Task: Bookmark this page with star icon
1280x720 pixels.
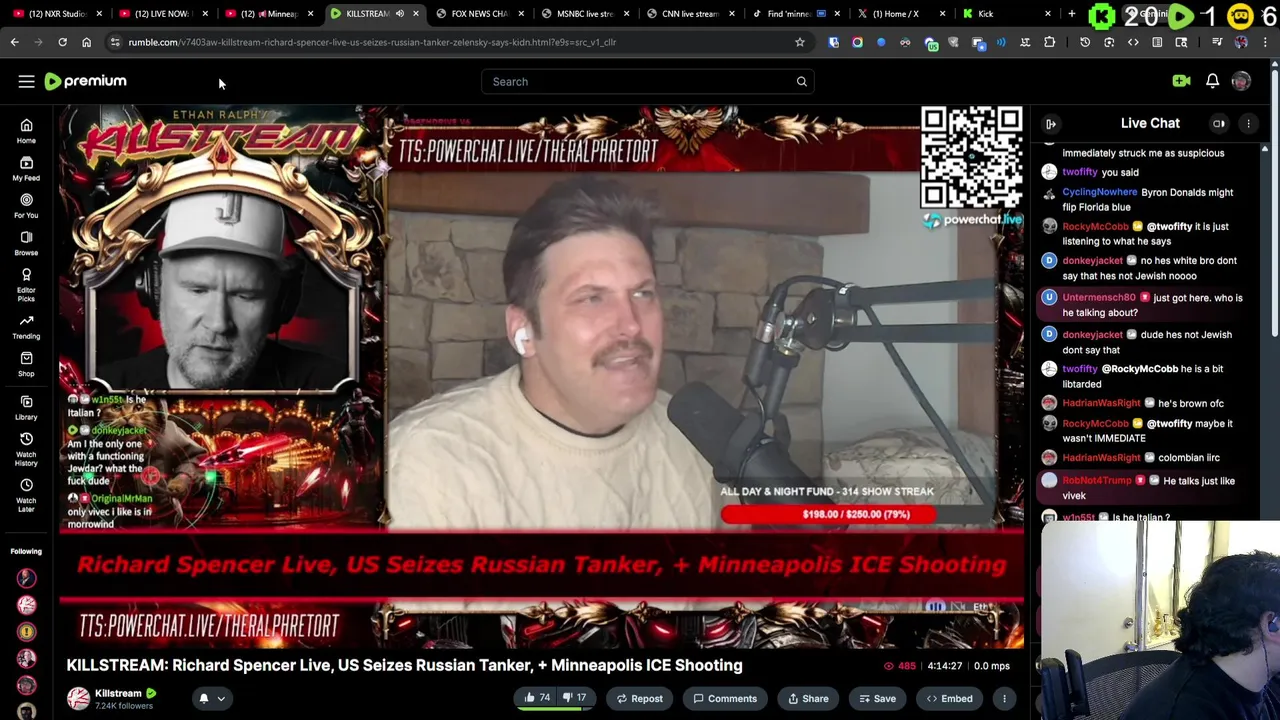Action: pos(799,42)
